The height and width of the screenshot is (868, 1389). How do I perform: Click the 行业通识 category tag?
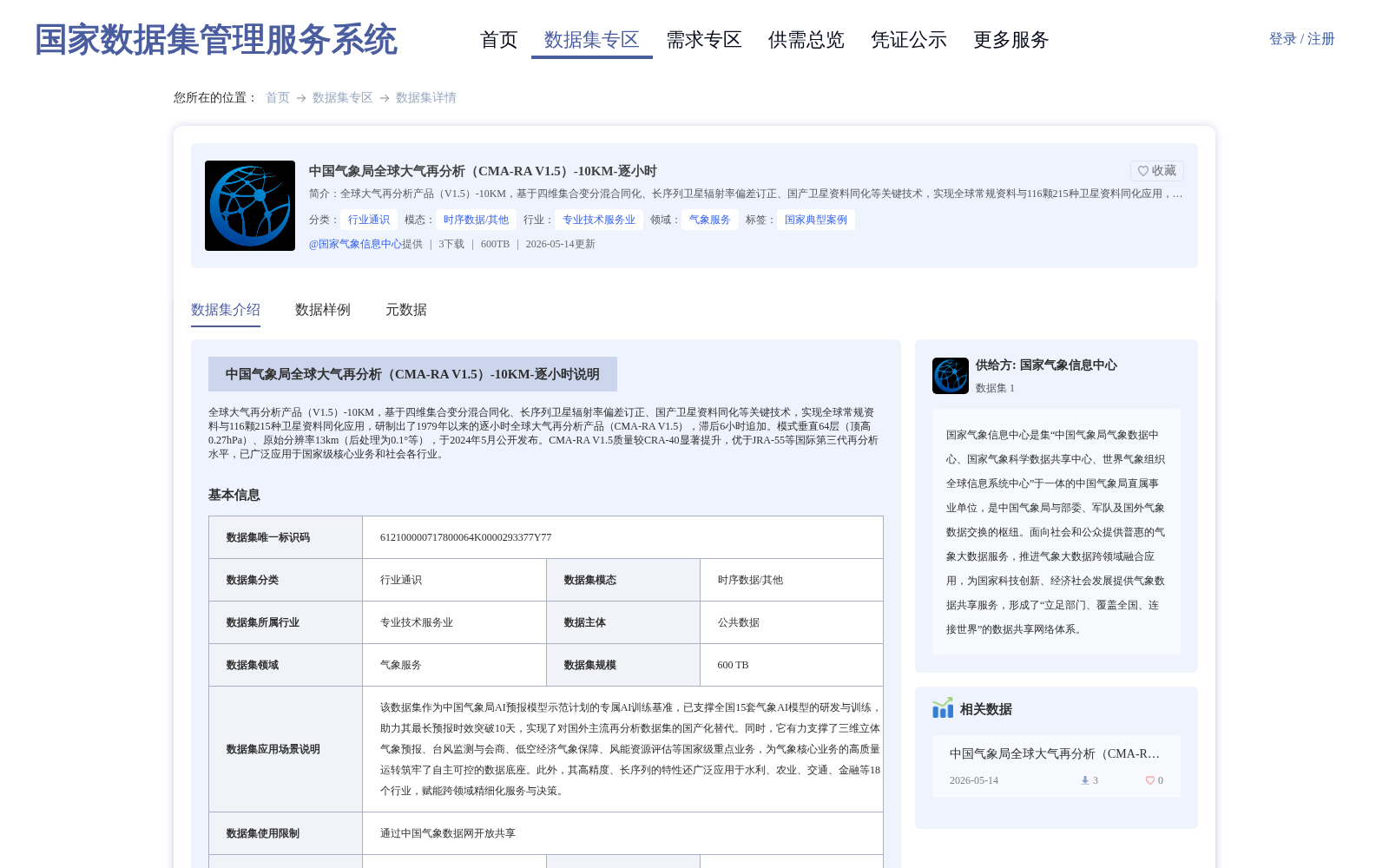click(x=369, y=220)
